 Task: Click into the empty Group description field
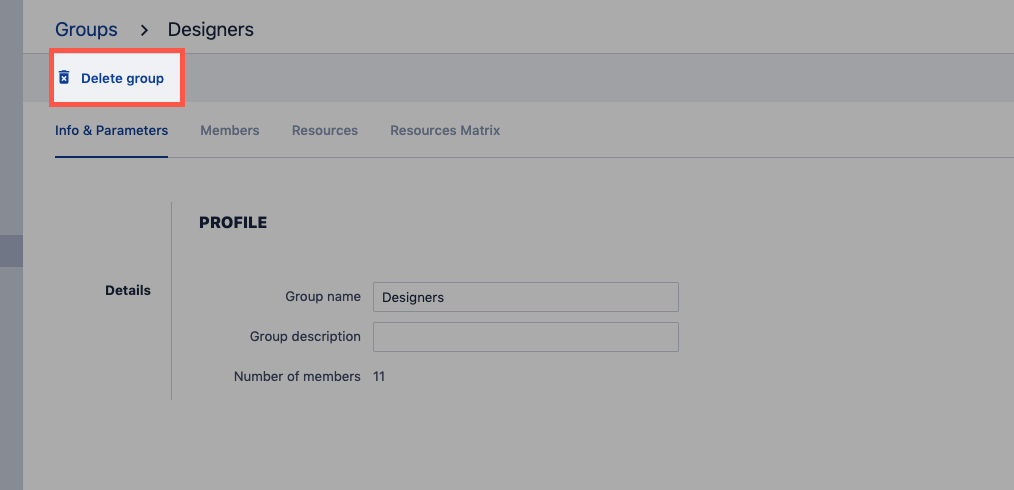[525, 337]
